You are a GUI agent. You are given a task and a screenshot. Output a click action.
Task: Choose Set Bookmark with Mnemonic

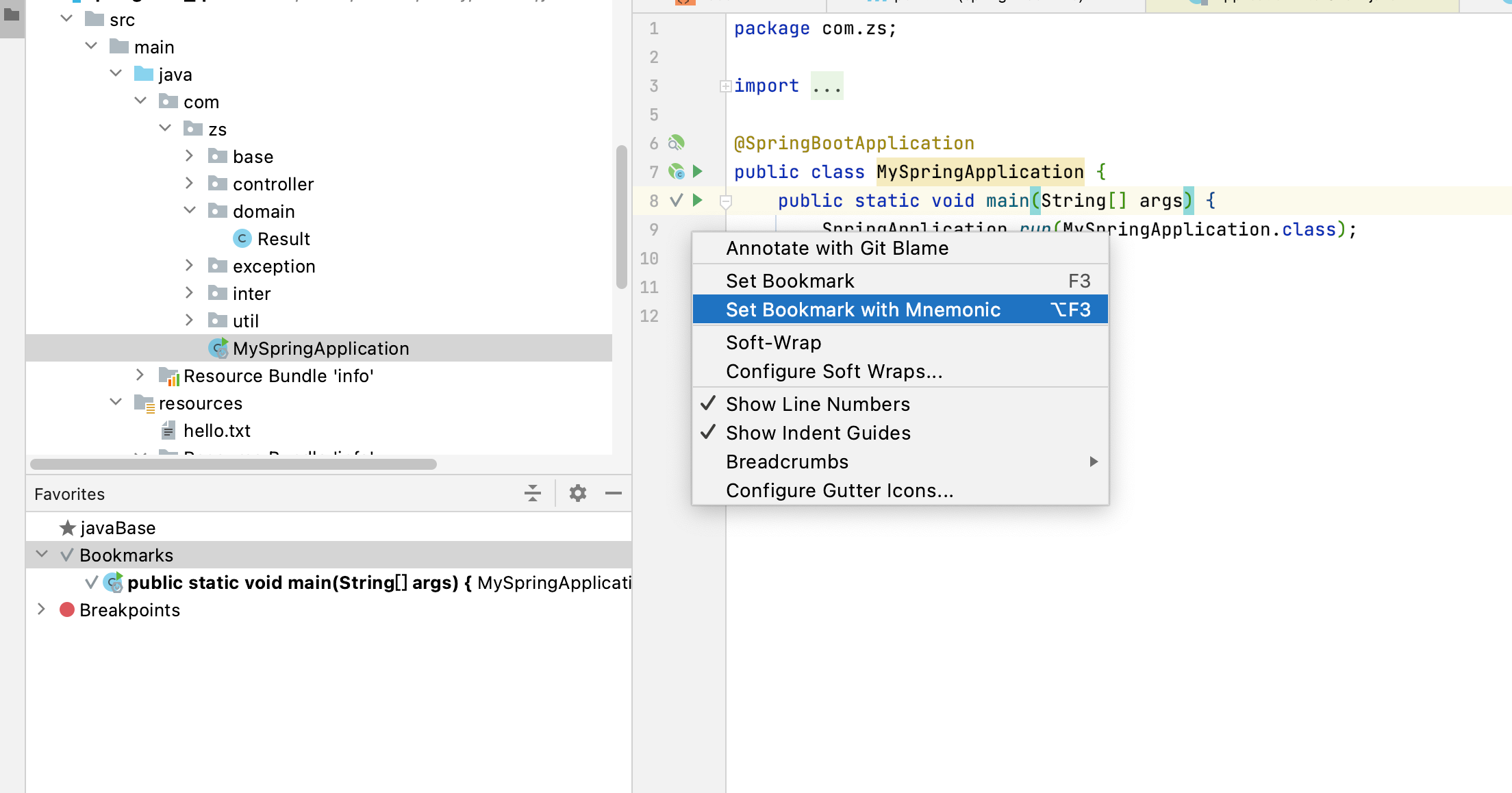click(863, 310)
